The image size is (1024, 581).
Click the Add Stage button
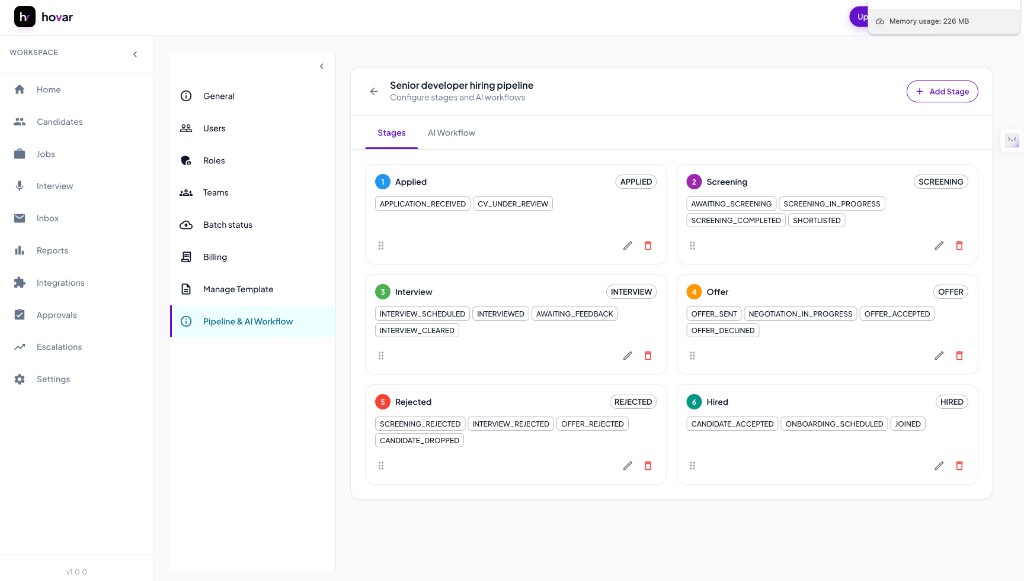[x=942, y=91]
